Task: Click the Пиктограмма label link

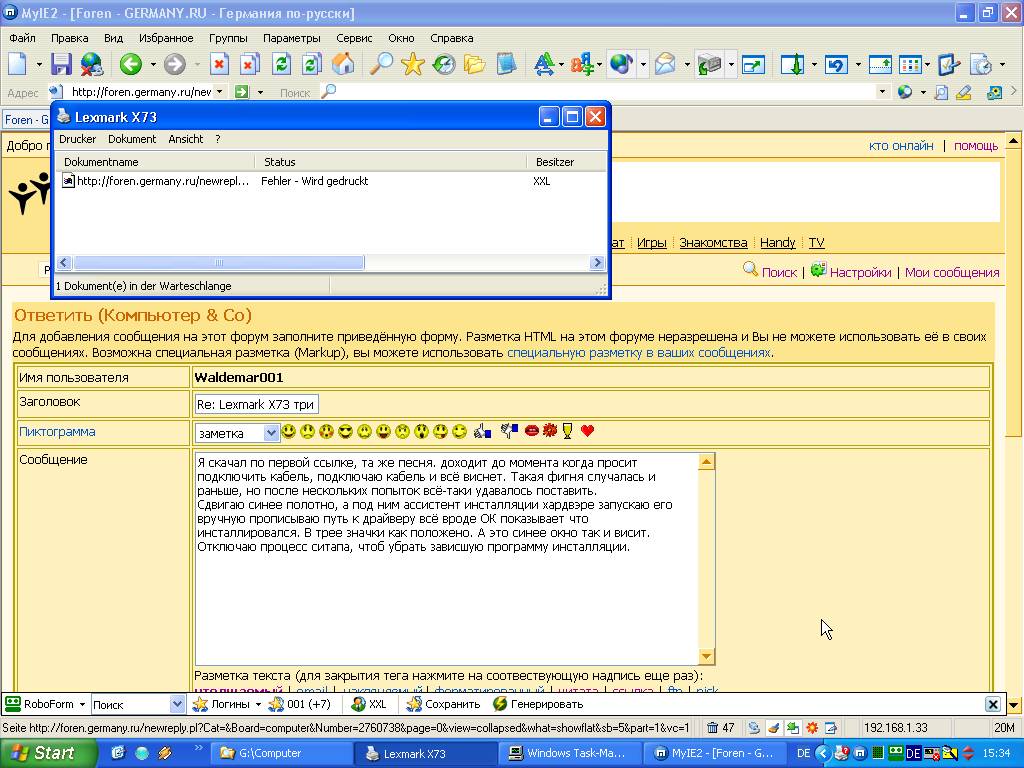Action: pyautogui.click(x=57, y=432)
